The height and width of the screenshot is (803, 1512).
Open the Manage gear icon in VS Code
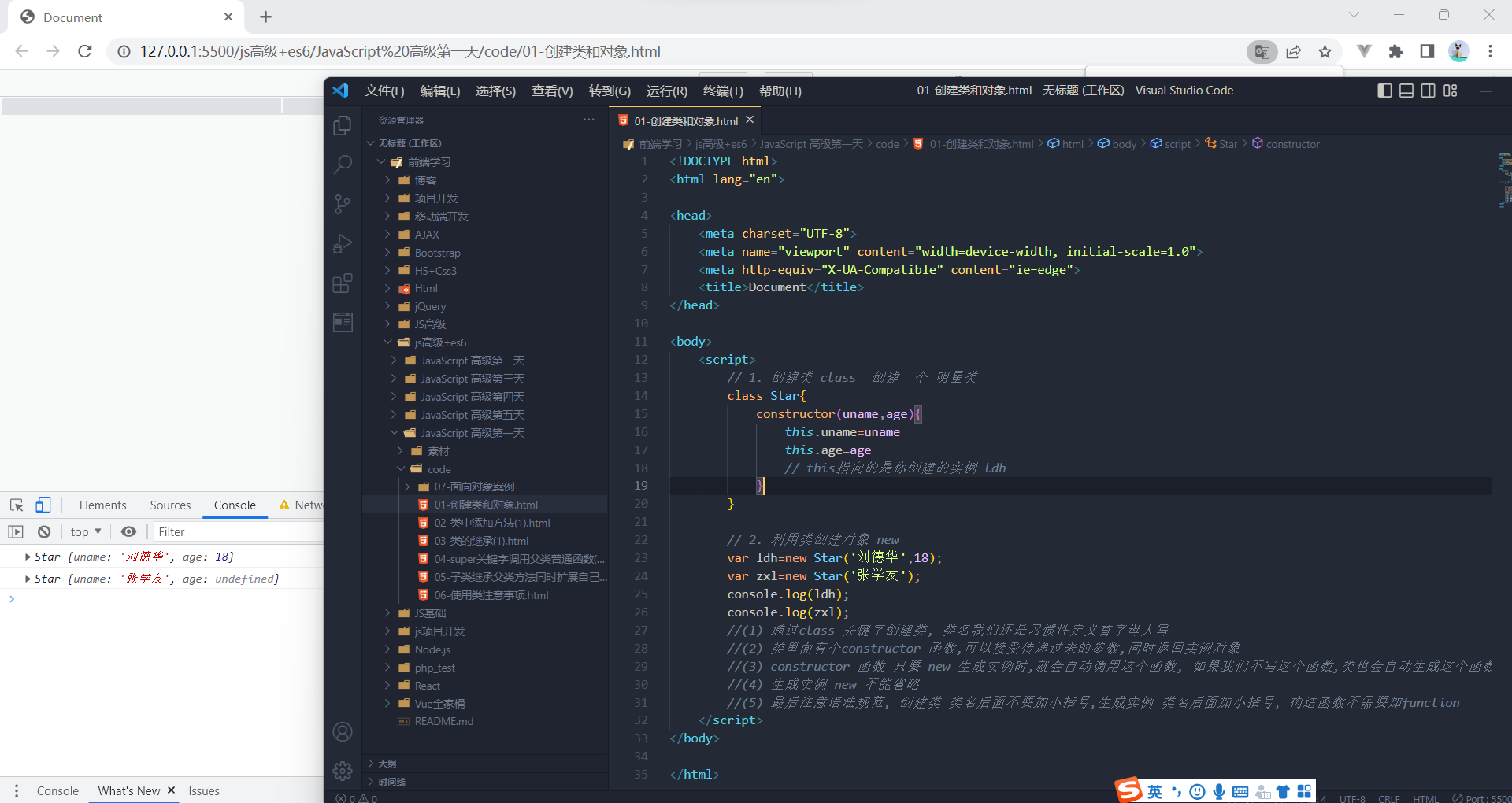click(x=343, y=771)
